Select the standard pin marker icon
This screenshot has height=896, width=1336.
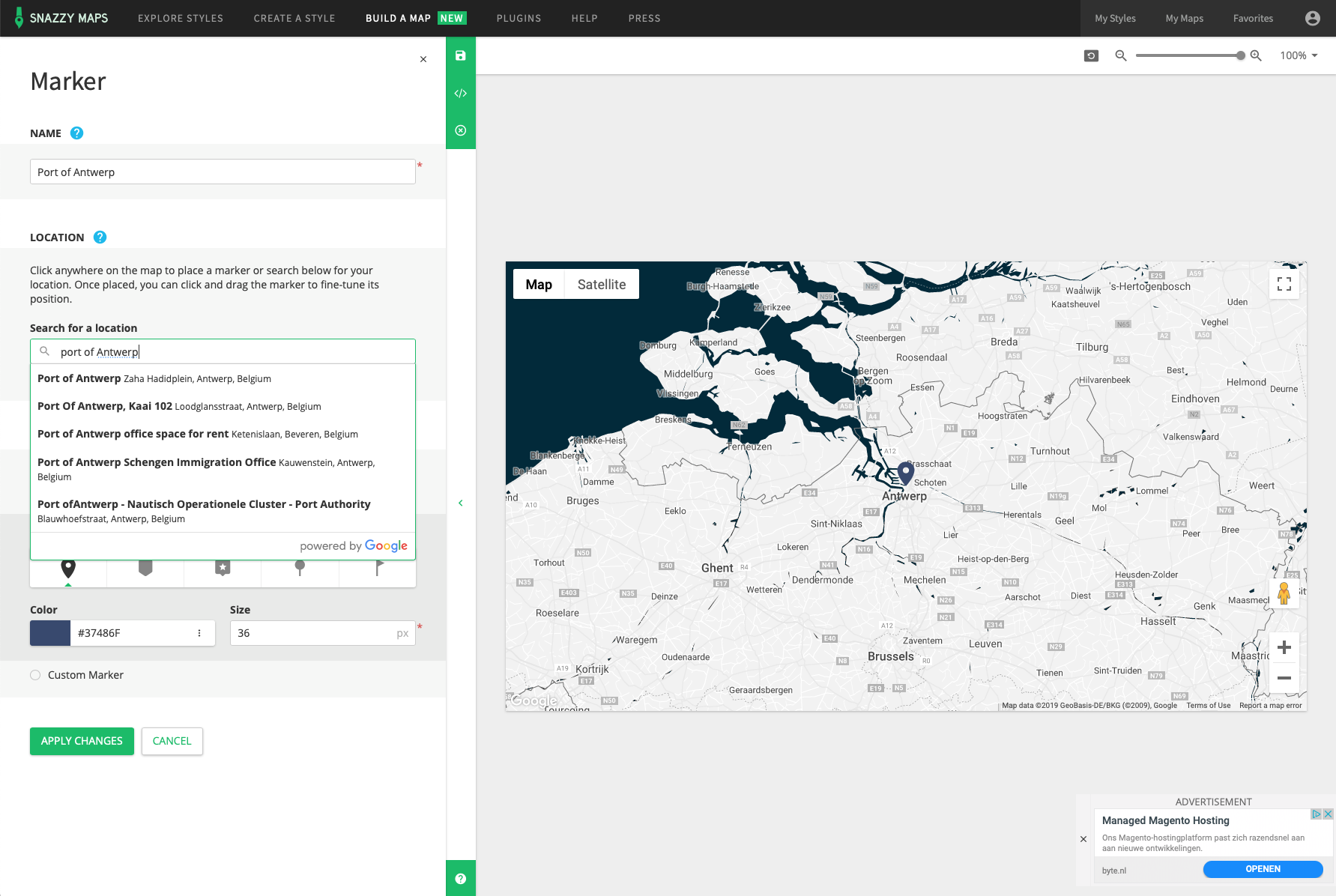point(68,569)
